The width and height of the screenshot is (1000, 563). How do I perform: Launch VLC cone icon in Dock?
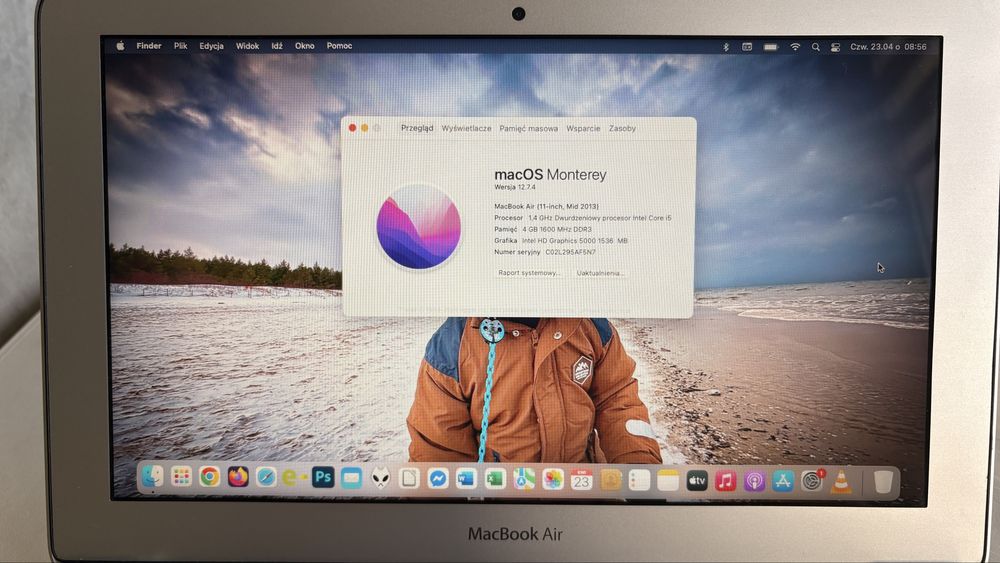(x=841, y=482)
